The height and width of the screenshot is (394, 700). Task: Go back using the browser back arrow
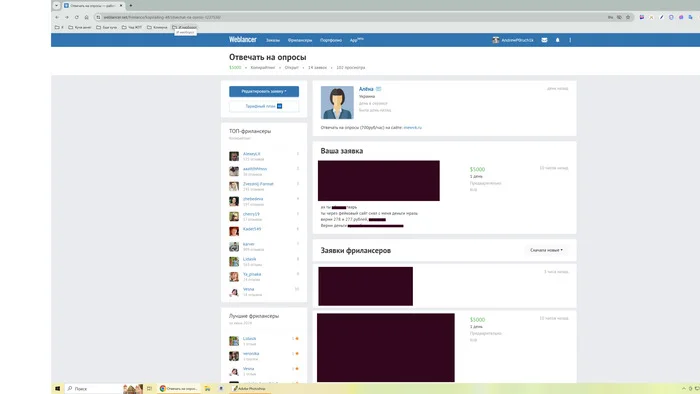(57, 17)
